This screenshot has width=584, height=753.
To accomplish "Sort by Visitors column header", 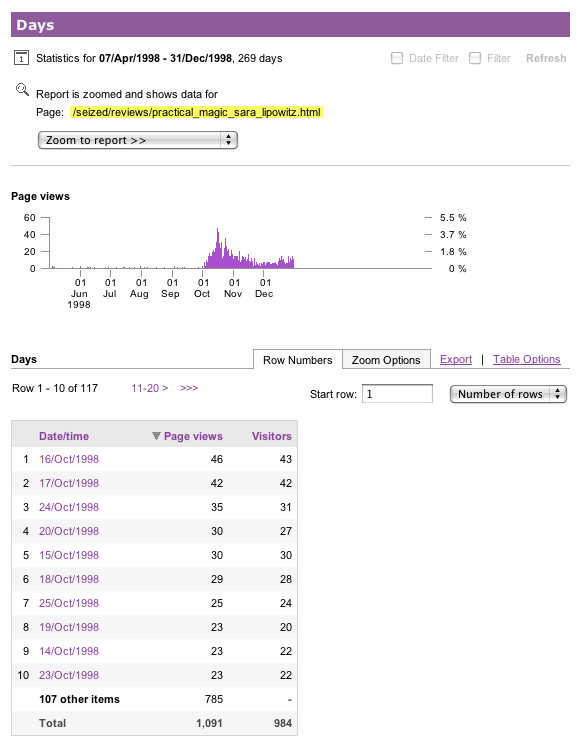I will (x=271, y=436).
